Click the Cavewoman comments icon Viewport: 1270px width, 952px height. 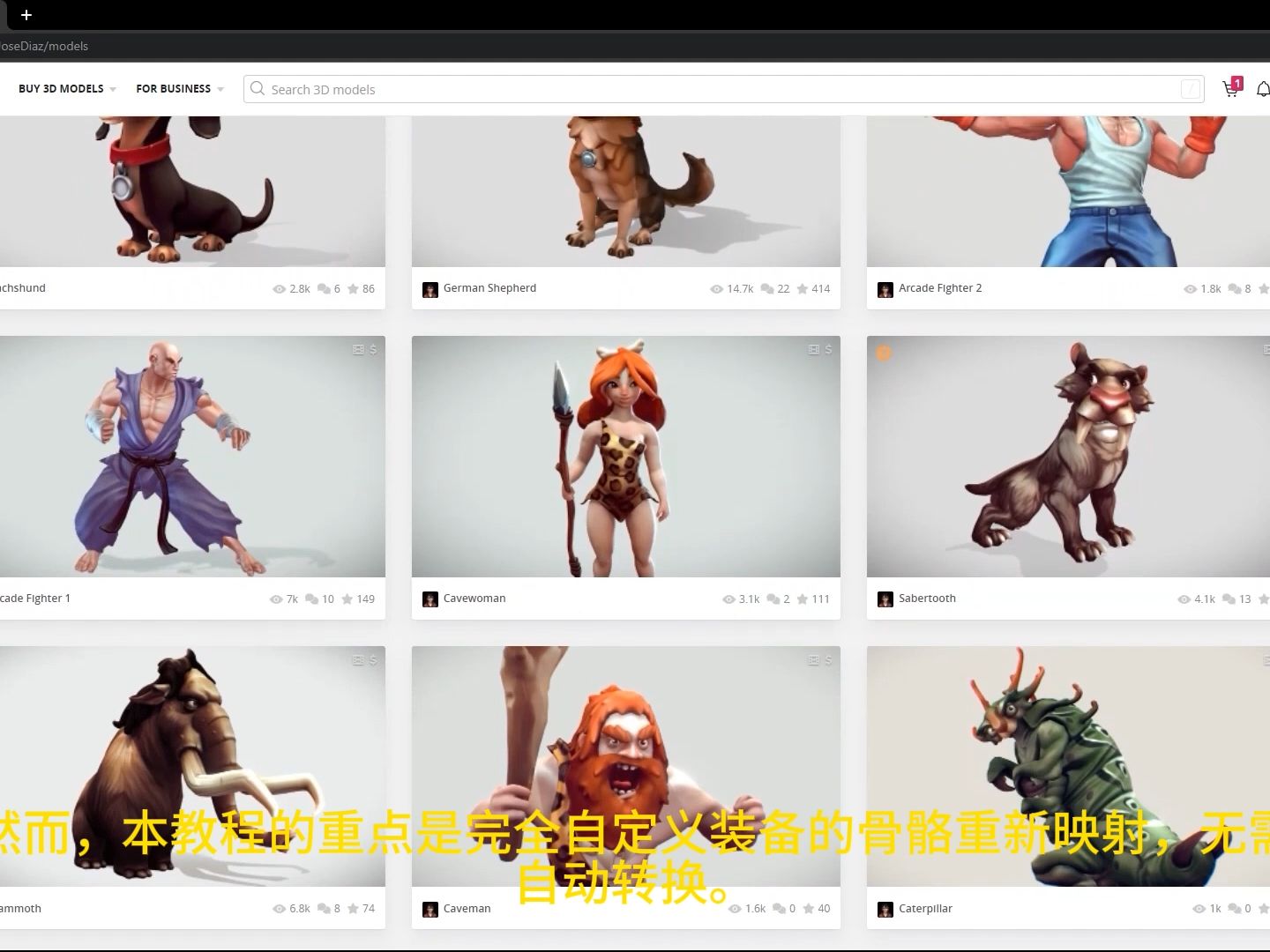[773, 599]
